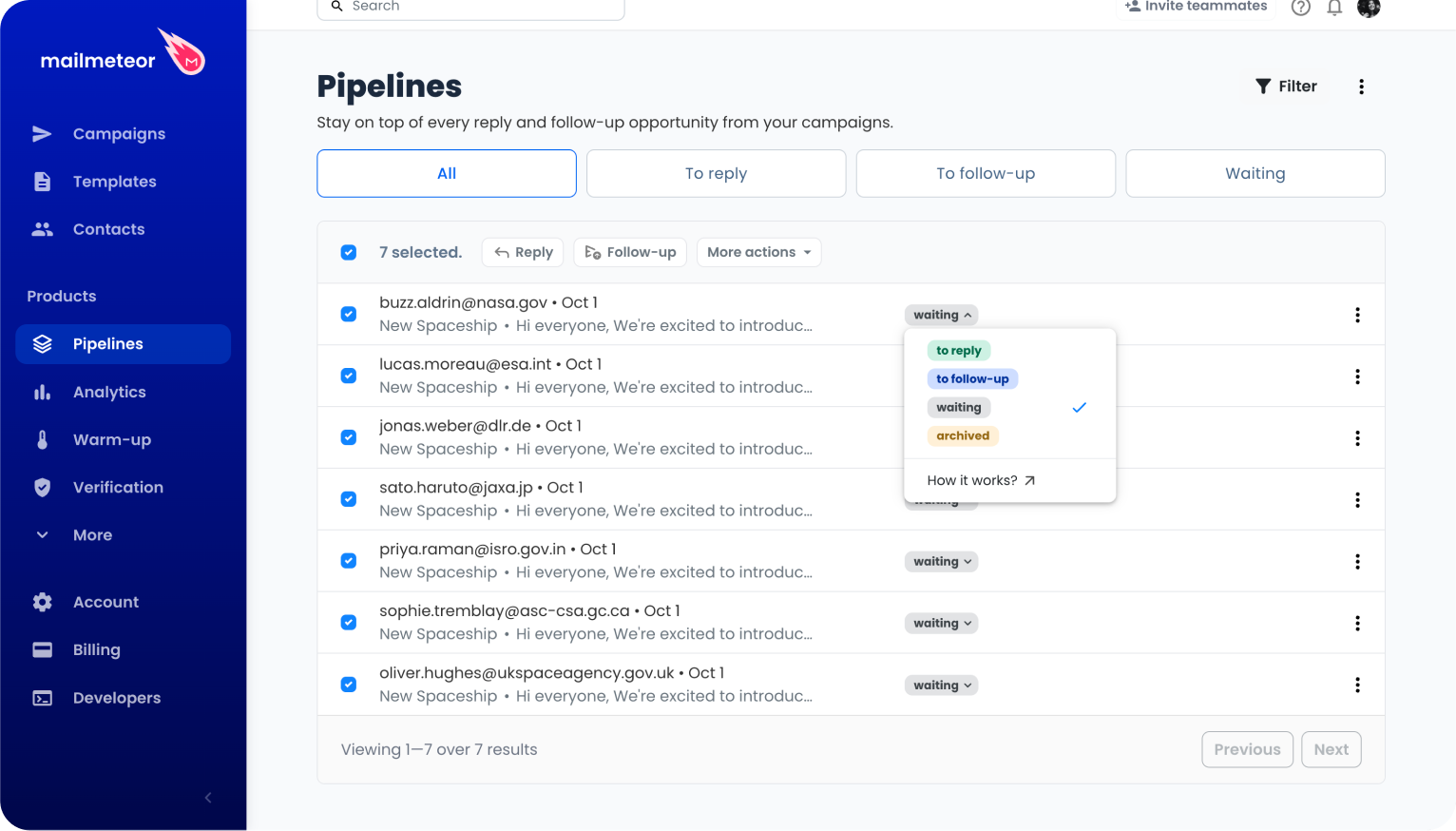Image resolution: width=1456 pixels, height=831 pixels.
Task: Open row options for priya.raman@isro.gov.in
Action: click(x=1357, y=562)
